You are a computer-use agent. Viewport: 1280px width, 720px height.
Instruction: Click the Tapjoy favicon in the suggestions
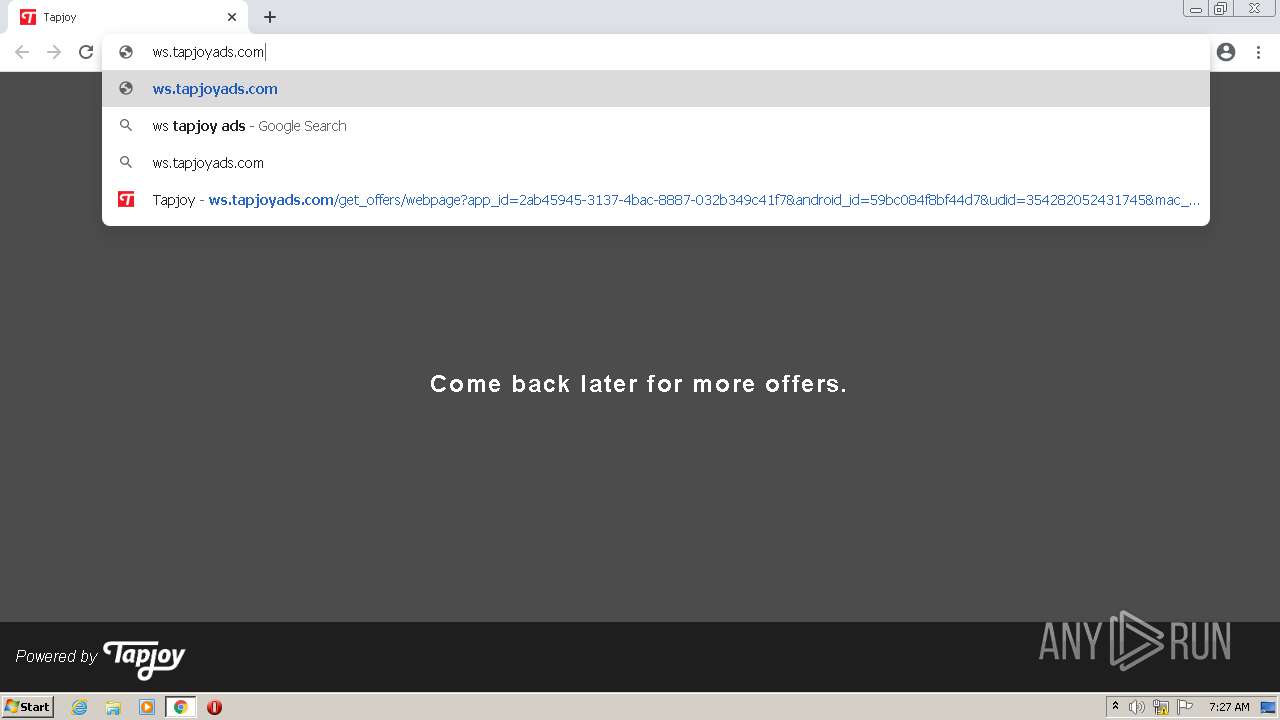click(126, 199)
